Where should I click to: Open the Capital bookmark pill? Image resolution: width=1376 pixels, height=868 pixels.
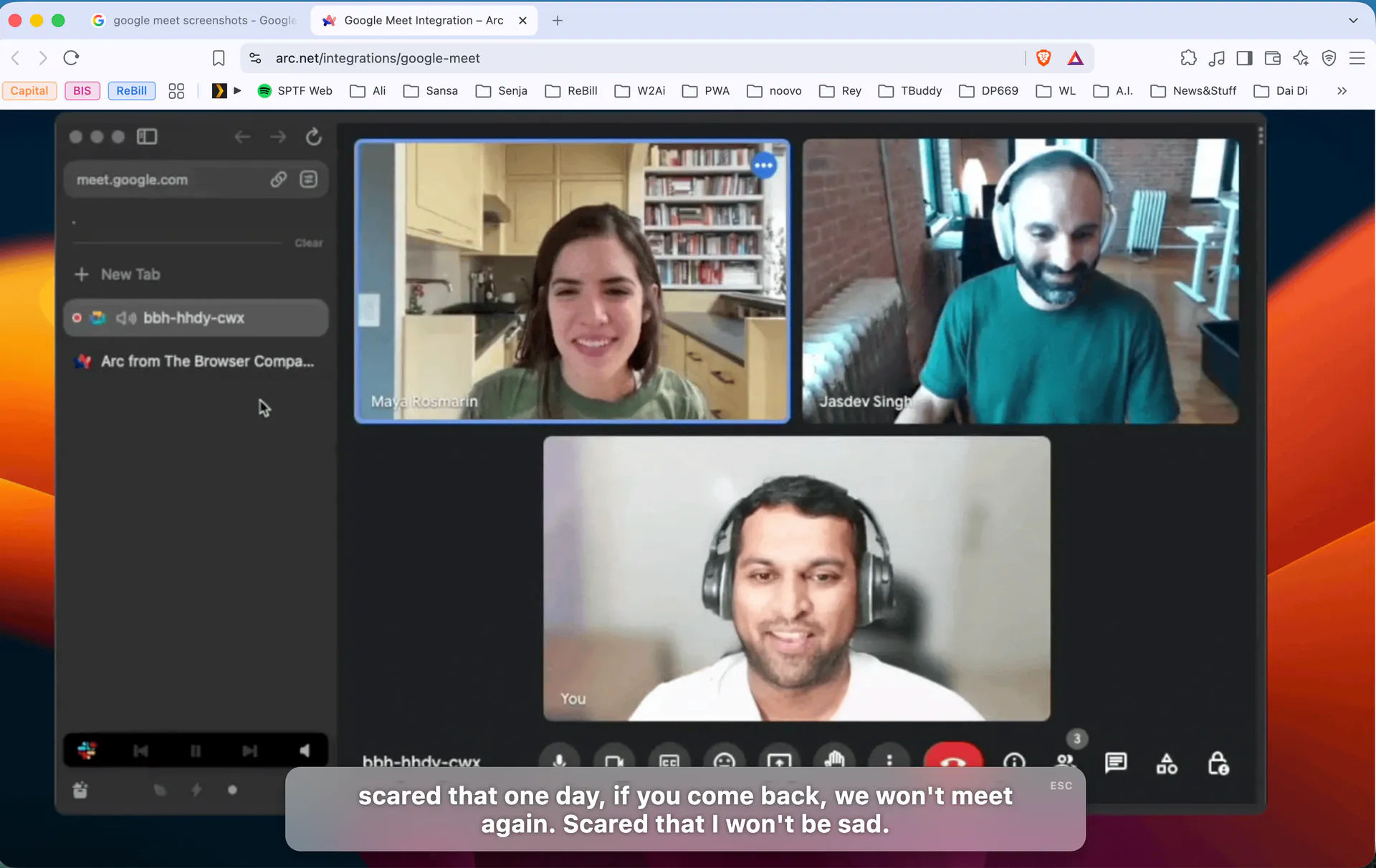point(29,91)
